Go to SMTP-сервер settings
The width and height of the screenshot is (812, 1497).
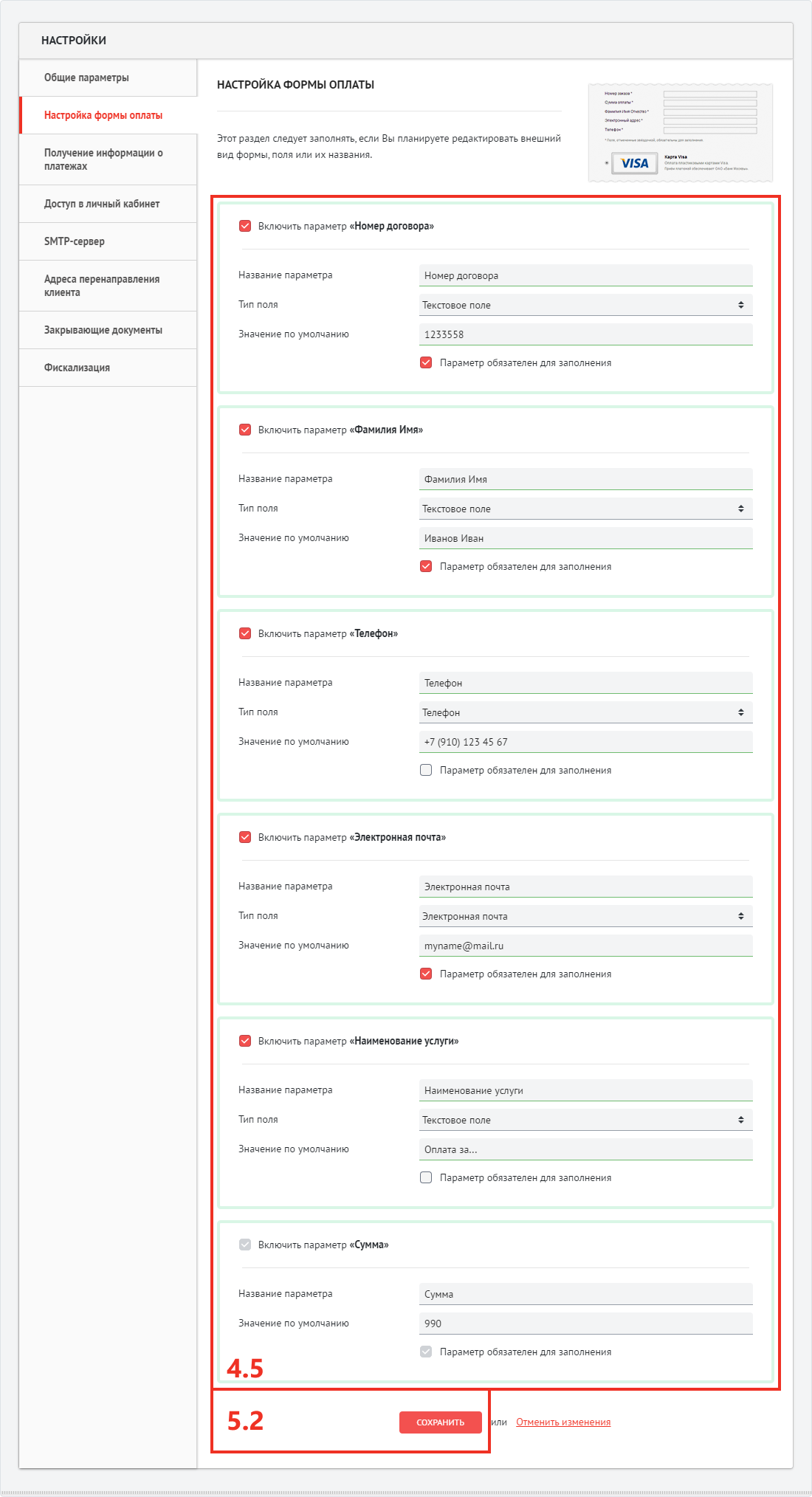tap(75, 241)
